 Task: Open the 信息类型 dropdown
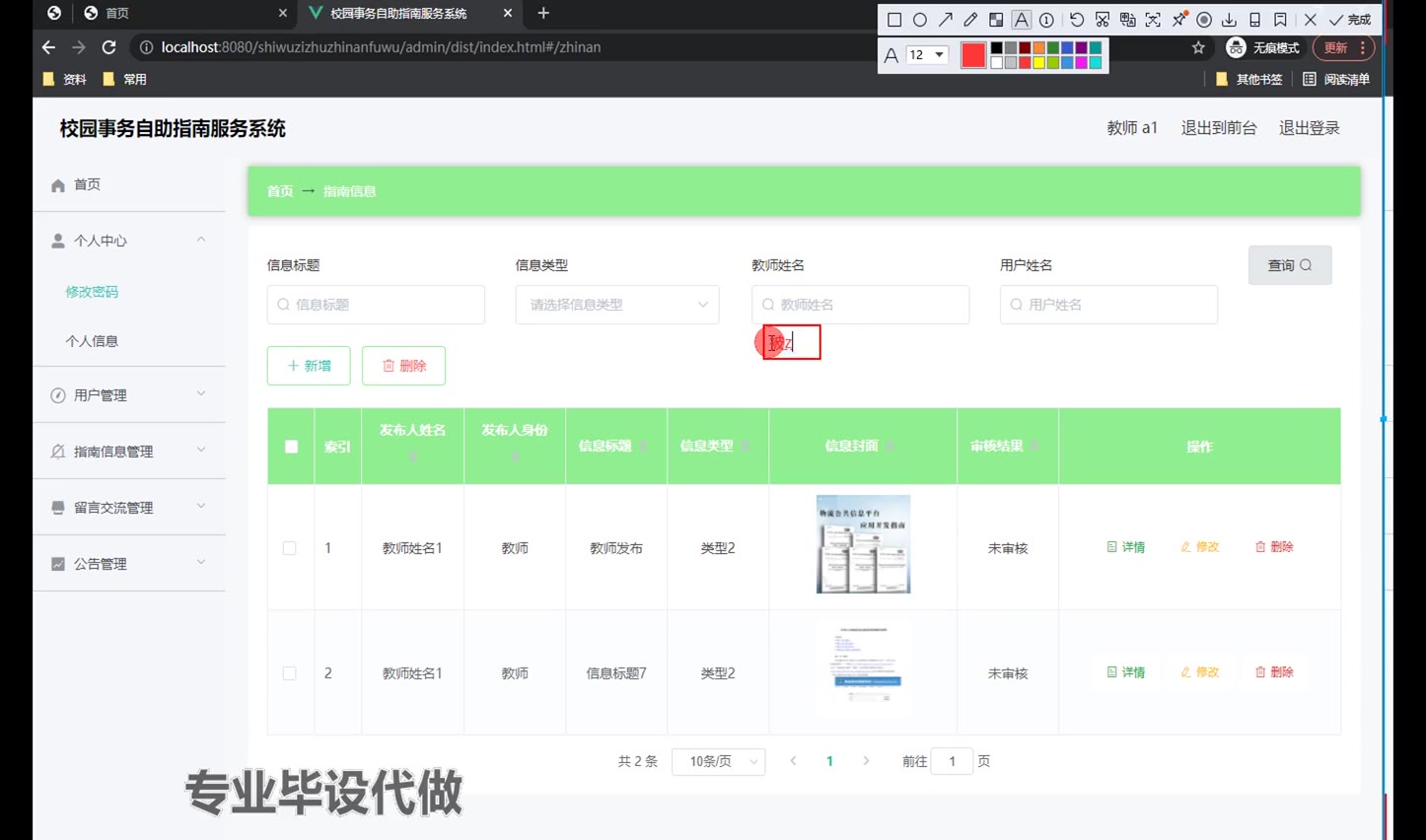(x=616, y=305)
